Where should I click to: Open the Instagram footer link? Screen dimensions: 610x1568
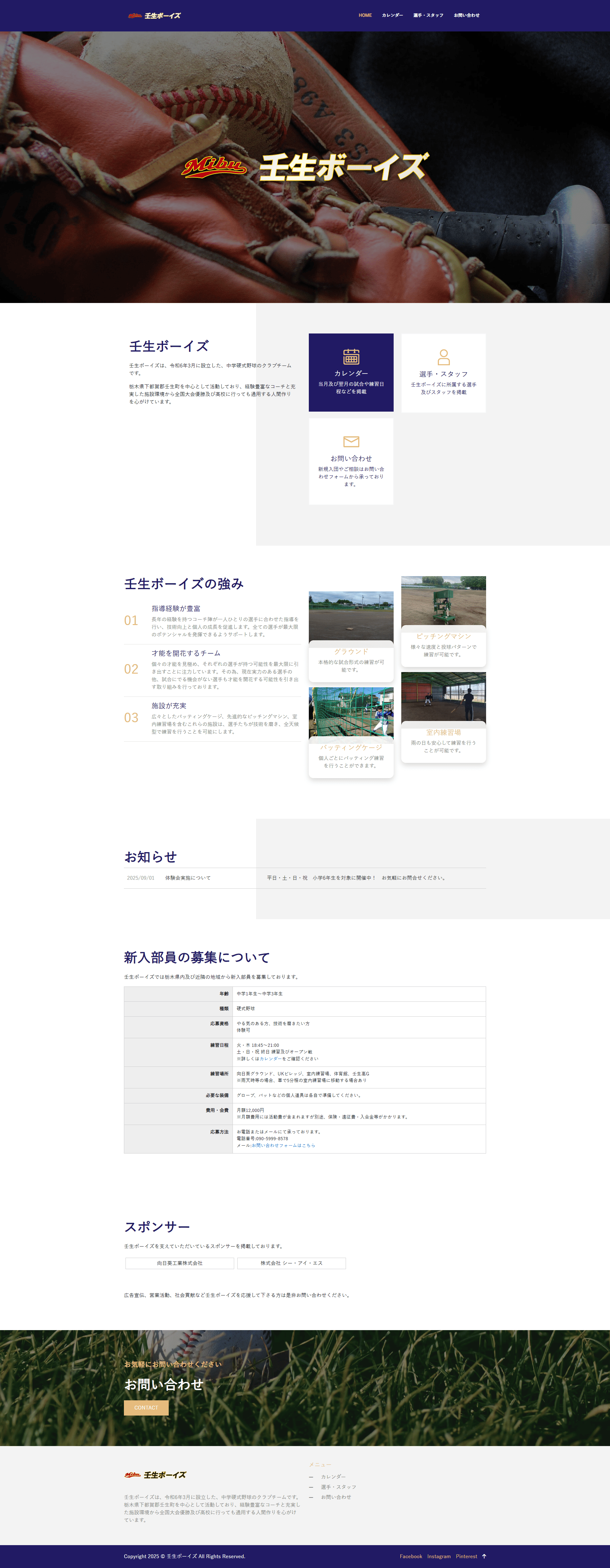[x=438, y=1557]
